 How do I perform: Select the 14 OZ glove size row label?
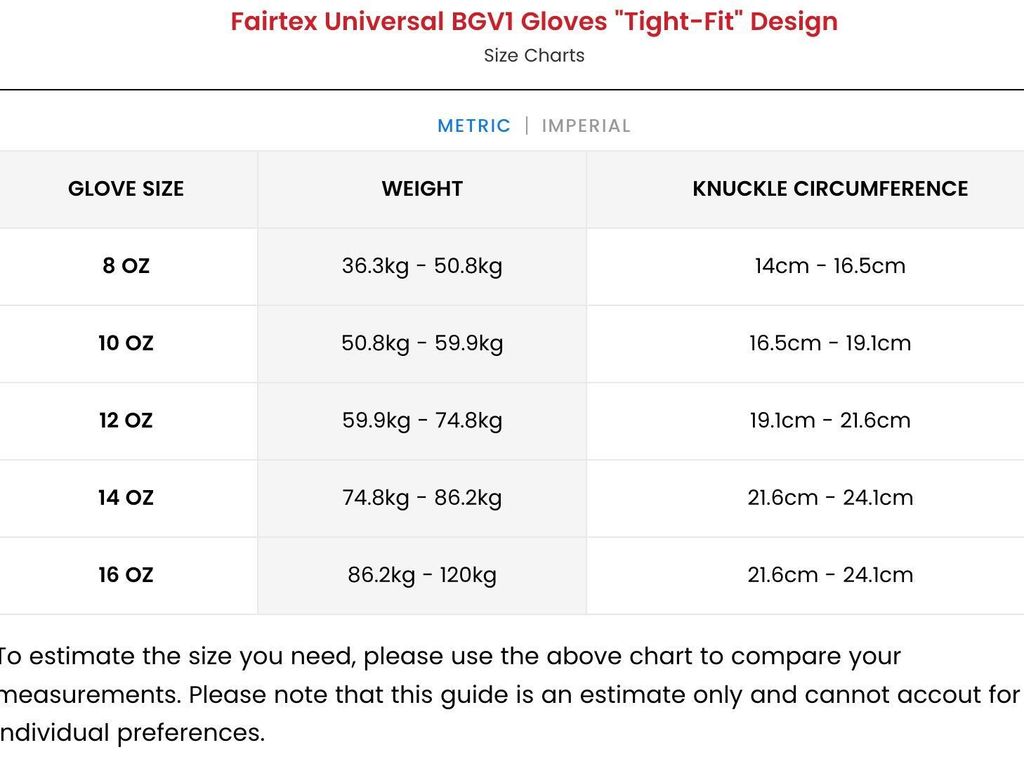coord(126,497)
